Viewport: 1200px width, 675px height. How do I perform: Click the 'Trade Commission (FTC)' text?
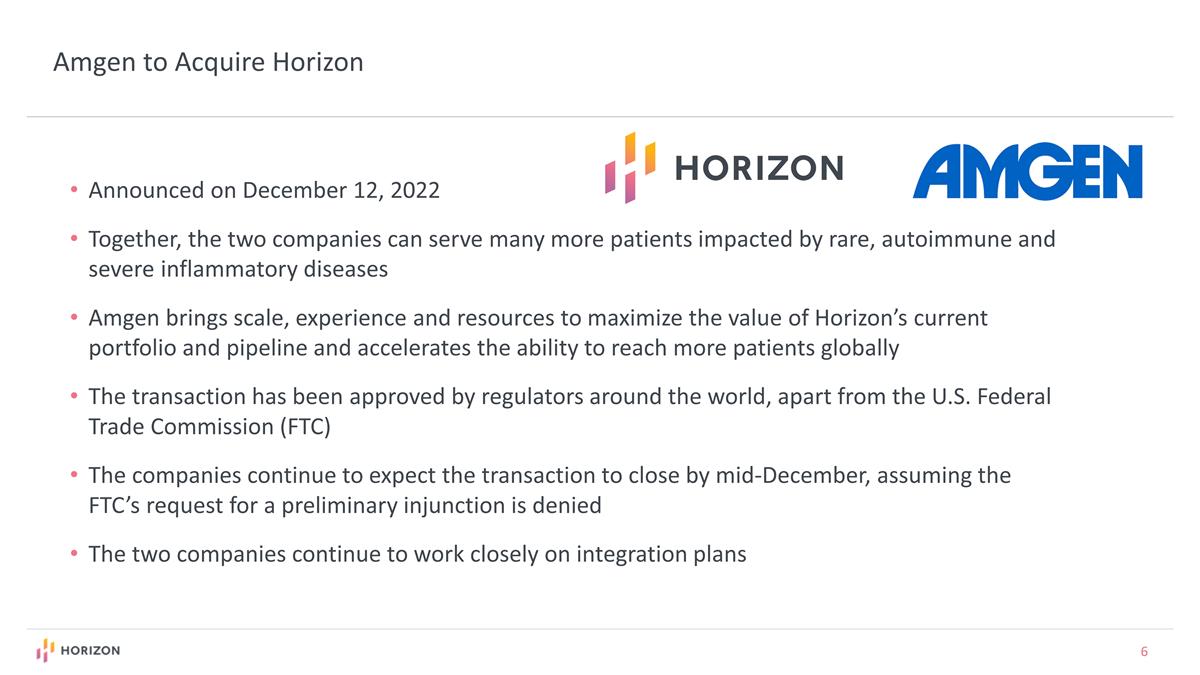[209, 427]
